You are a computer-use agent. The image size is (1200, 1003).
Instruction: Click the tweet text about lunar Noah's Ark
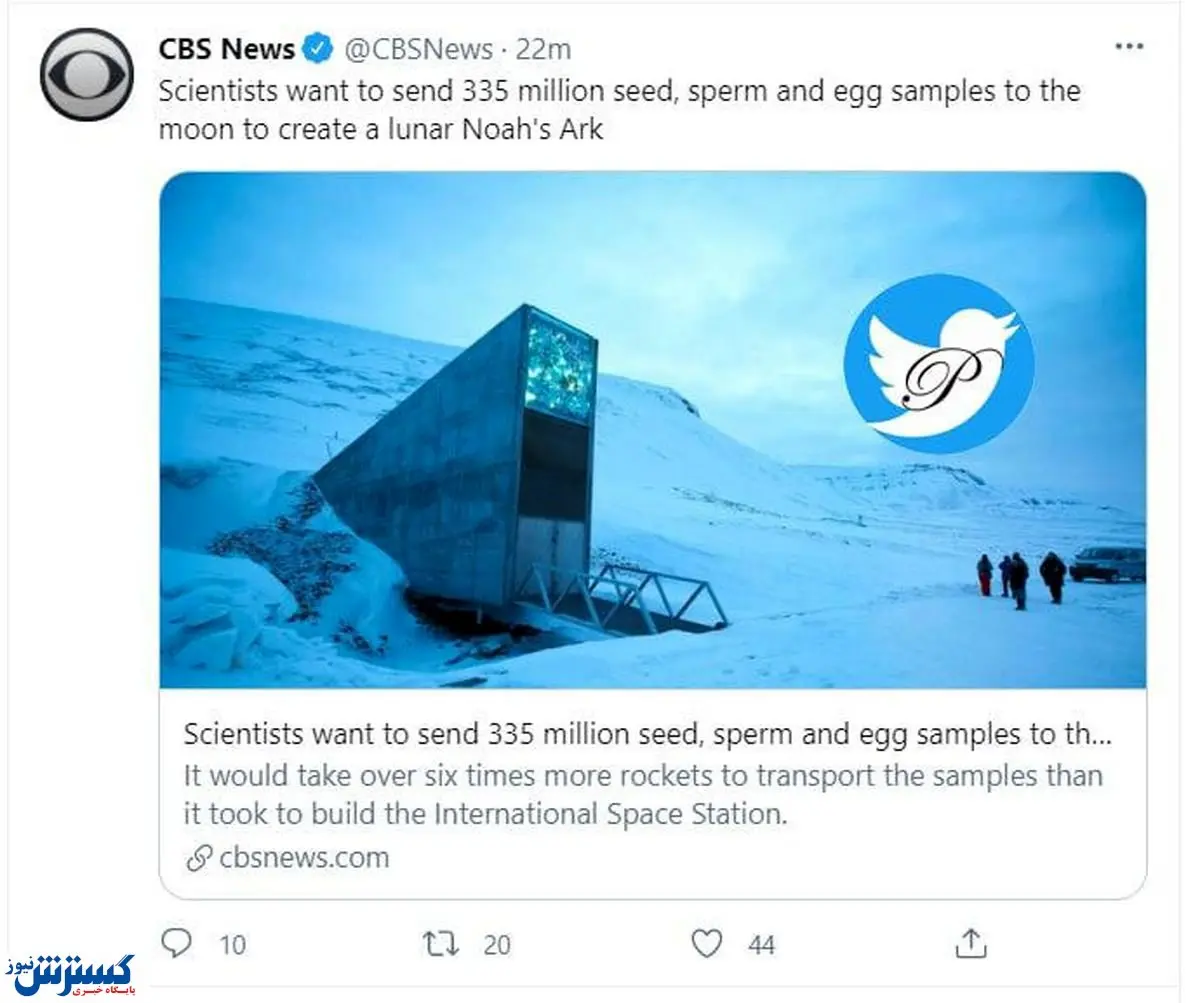click(x=620, y=110)
